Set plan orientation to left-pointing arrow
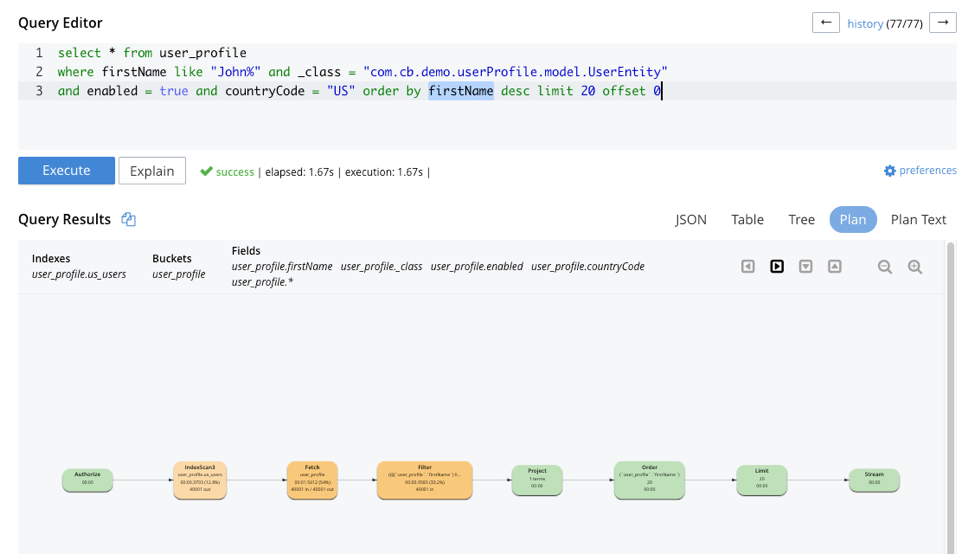Screen dimensions: 974x554 point(748,267)
